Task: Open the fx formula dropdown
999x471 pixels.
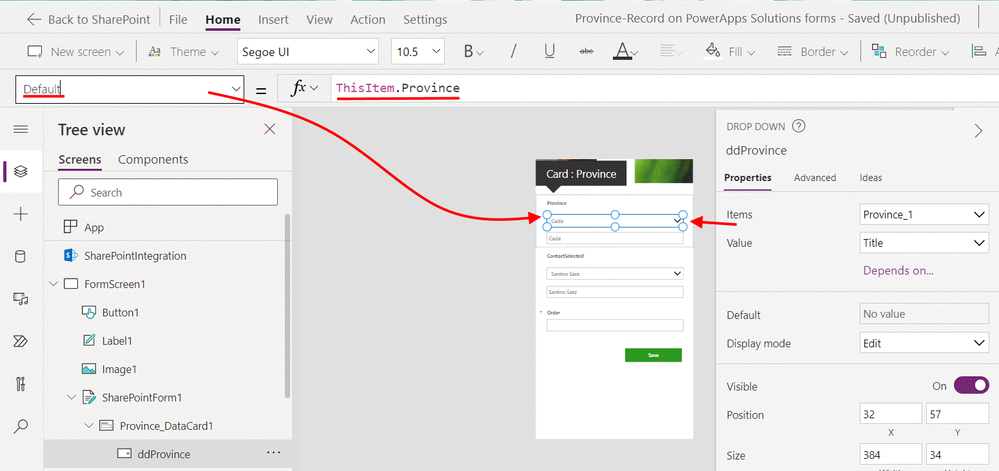Action: 304,89
